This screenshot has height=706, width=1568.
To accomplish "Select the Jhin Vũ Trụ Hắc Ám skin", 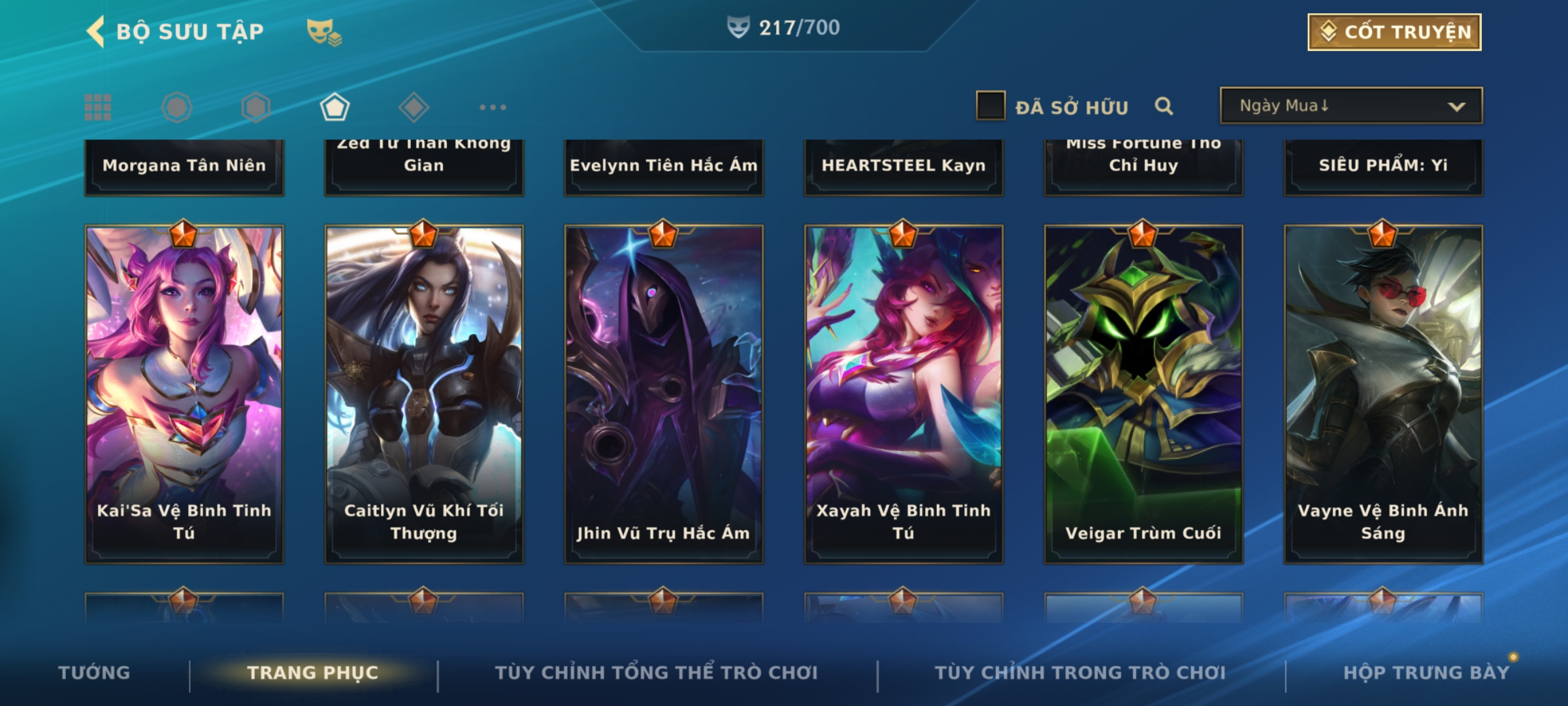I will pos(664,395).
